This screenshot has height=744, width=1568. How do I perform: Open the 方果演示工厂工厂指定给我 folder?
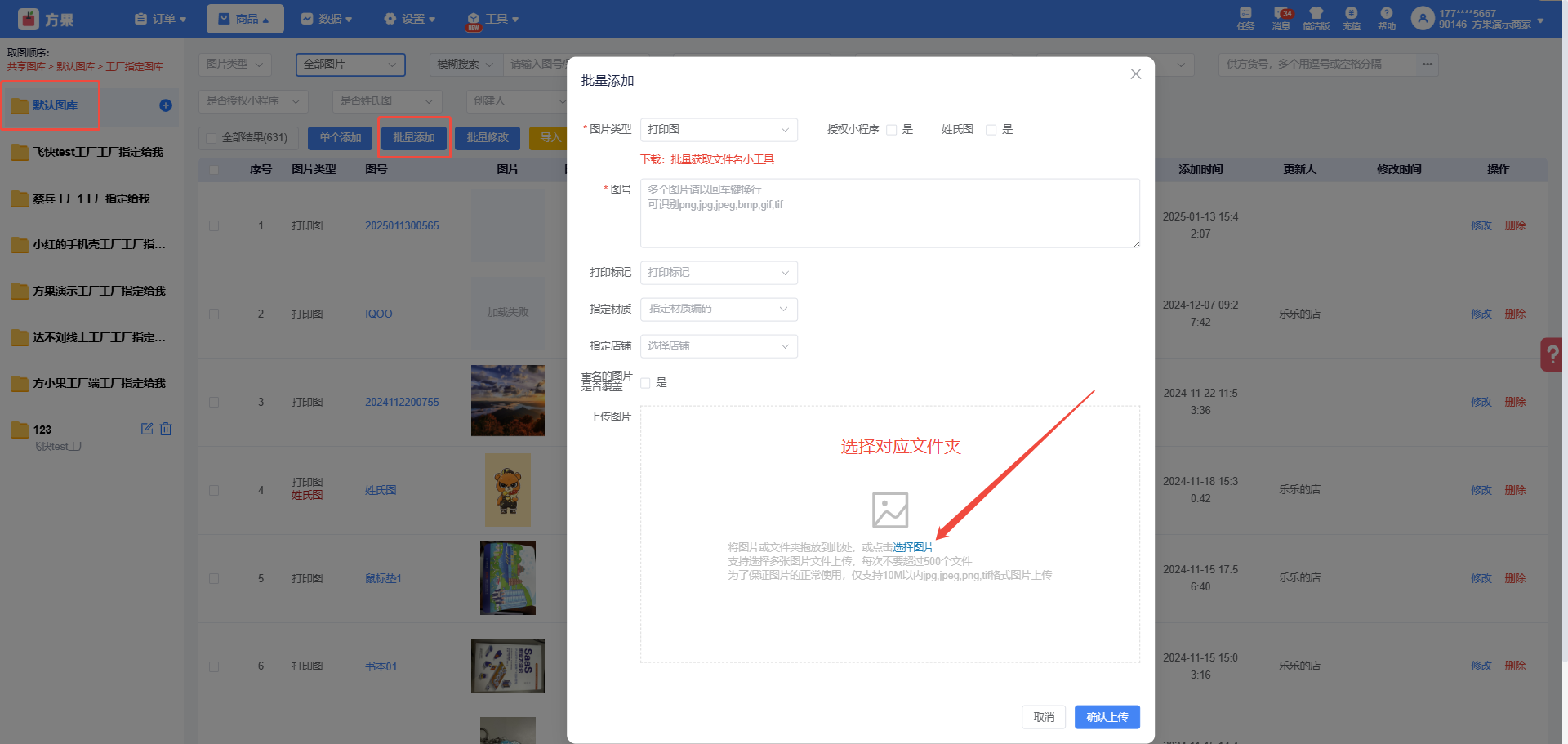pyautogui.click(x=88, y=291)
